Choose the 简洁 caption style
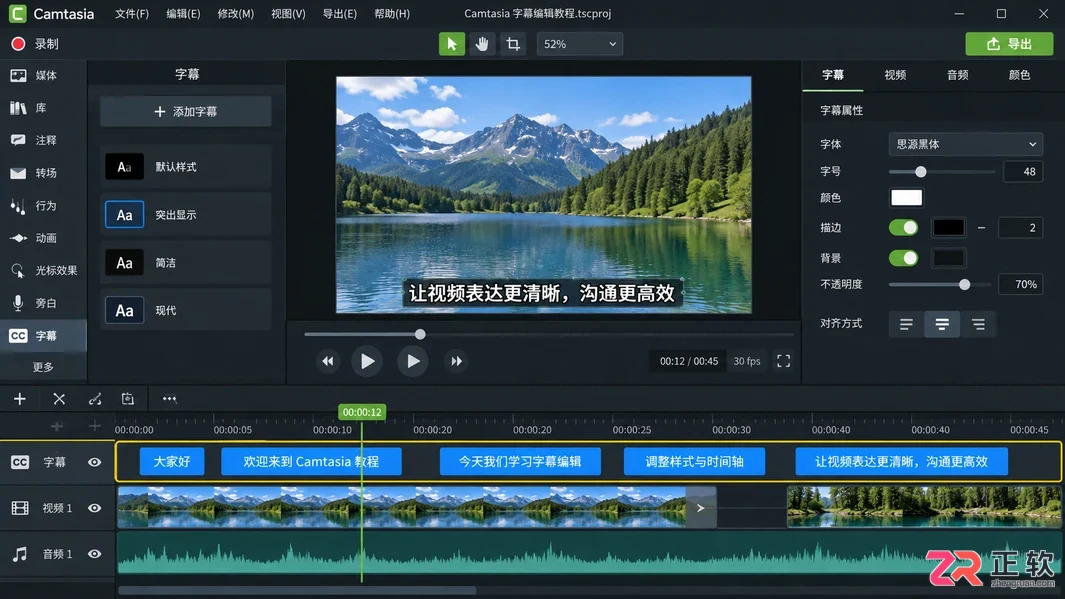Viewport: 1065px width, 599px height. (x=185, y=263)
